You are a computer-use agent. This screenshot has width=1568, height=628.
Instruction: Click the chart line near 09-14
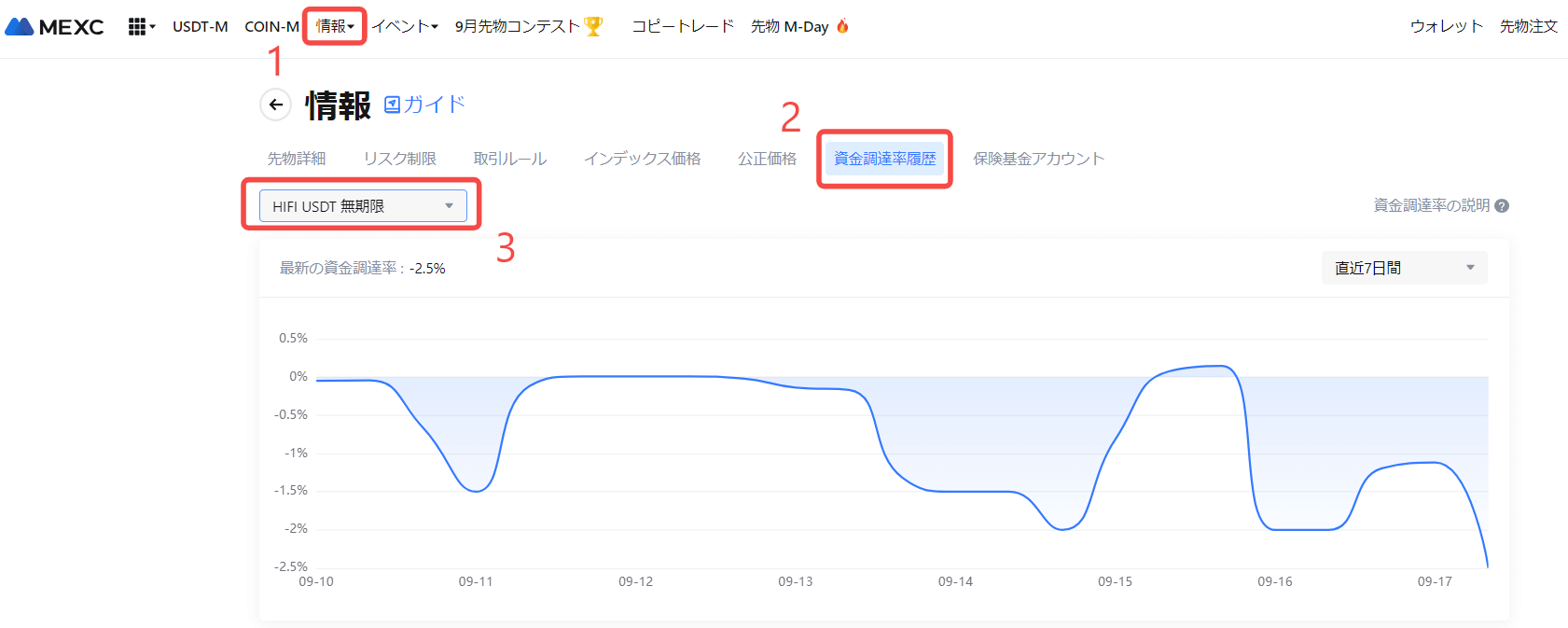coord(955,492)
